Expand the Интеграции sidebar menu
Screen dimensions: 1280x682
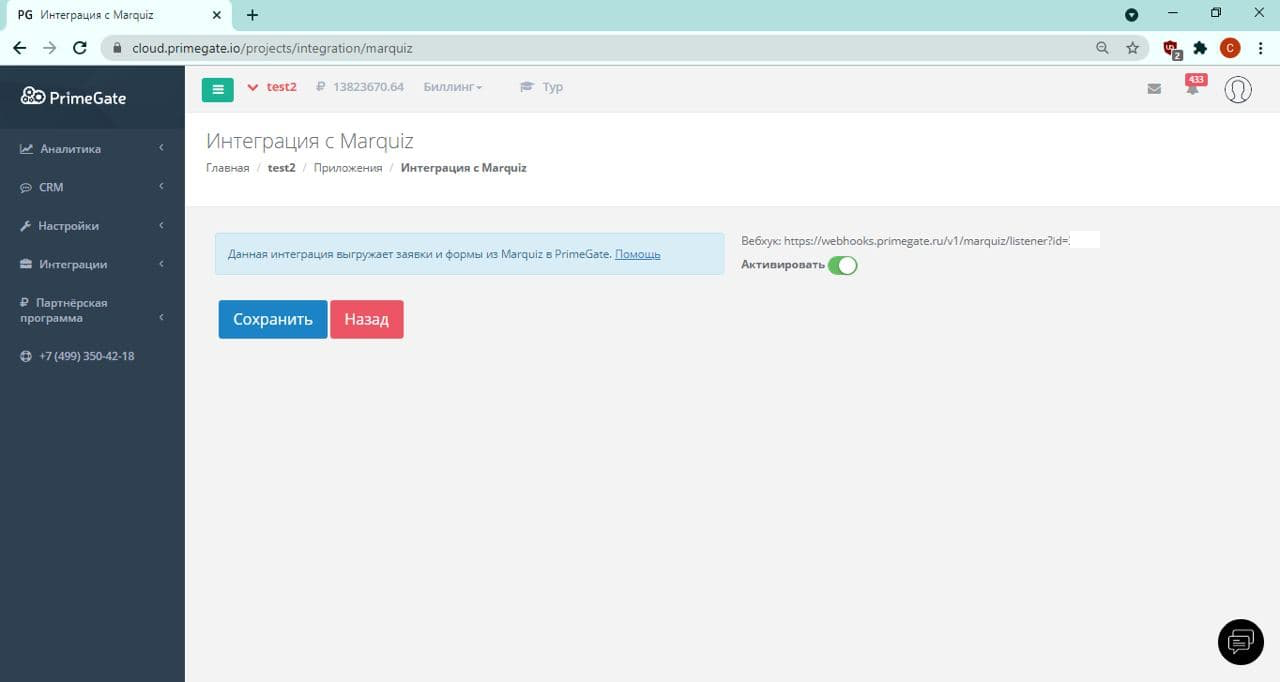point(92,264)
